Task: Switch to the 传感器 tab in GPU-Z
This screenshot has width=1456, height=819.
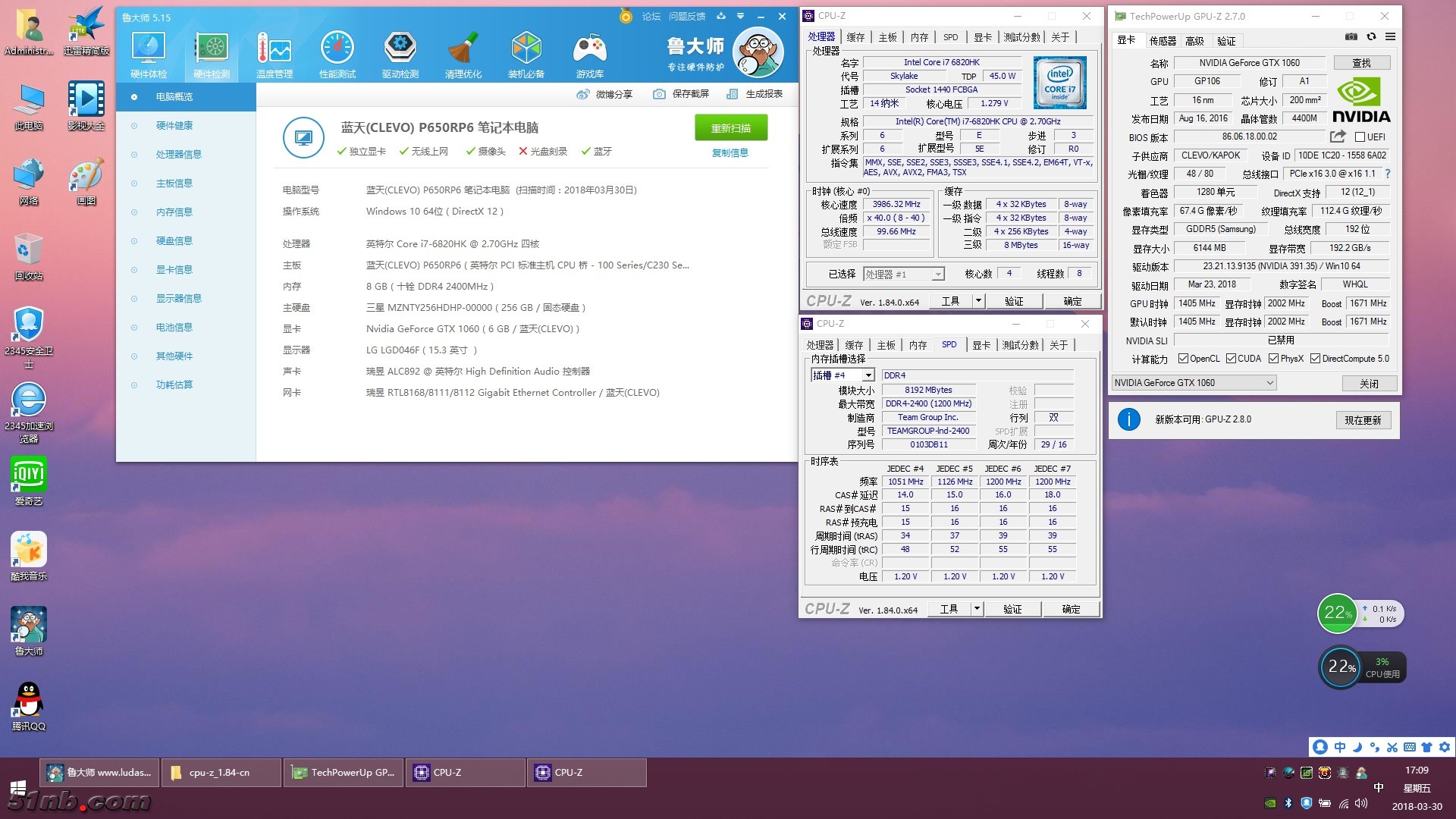Action: pyautogui.click(x=1162, y=41)
